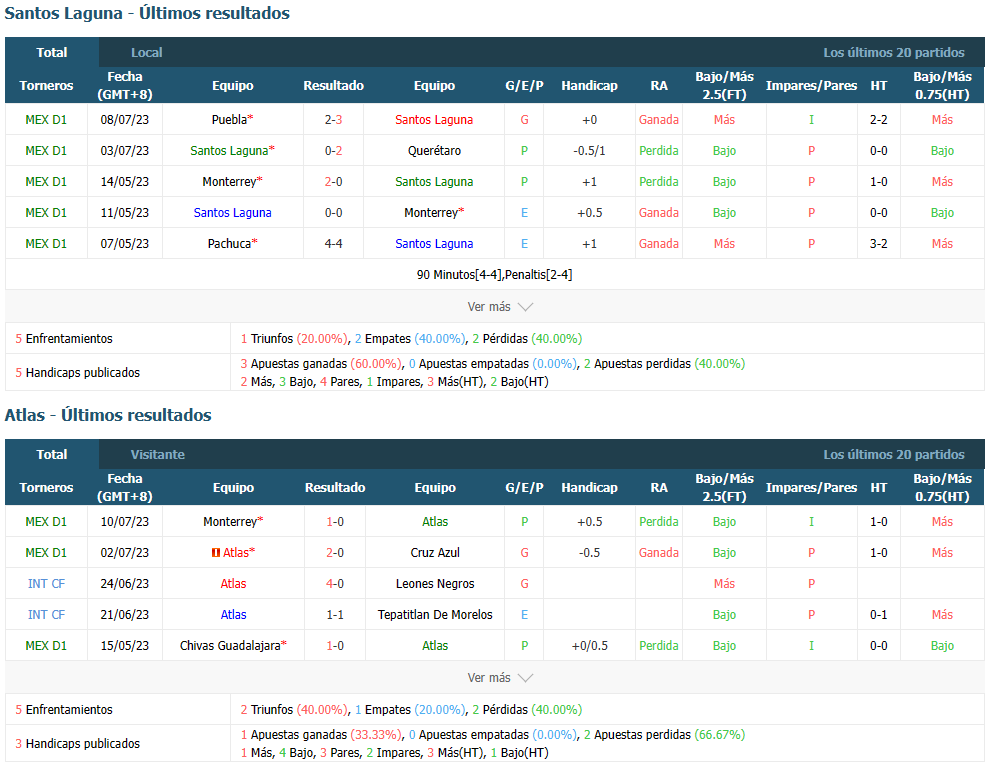Image resolution: width=990 pixels, height=768 pixels.
Task: Open Querétaro team link
Action: click(434, 151)
